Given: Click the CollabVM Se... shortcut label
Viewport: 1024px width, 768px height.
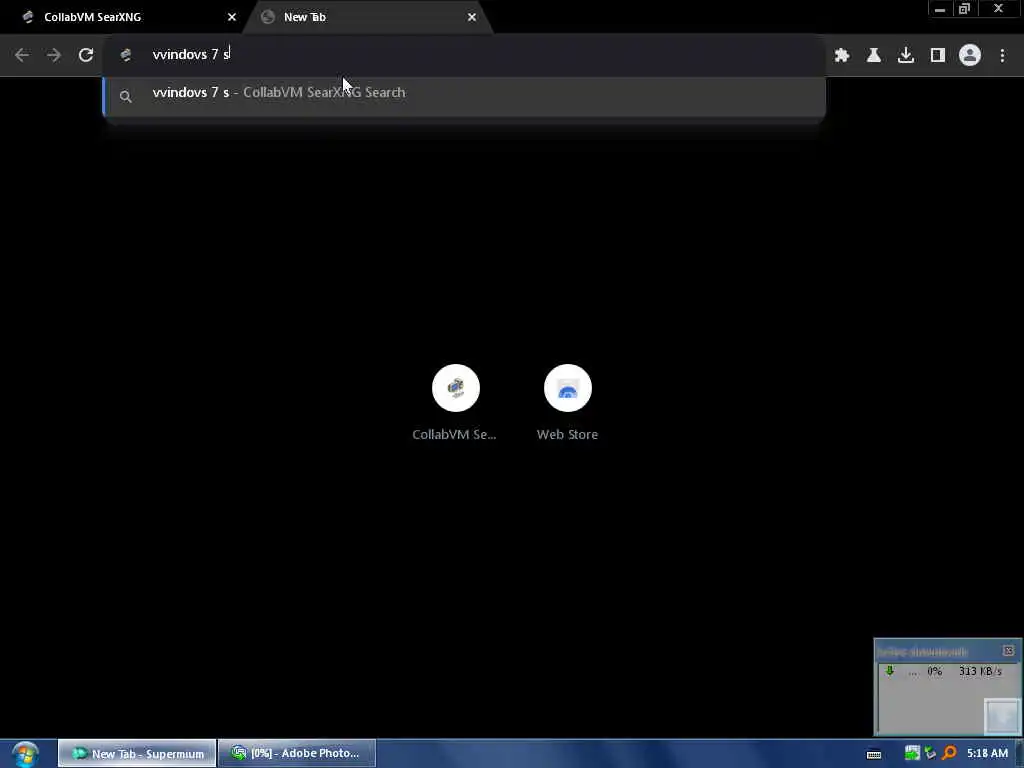Looking at the screenshot, I should (x=455, y=434).
